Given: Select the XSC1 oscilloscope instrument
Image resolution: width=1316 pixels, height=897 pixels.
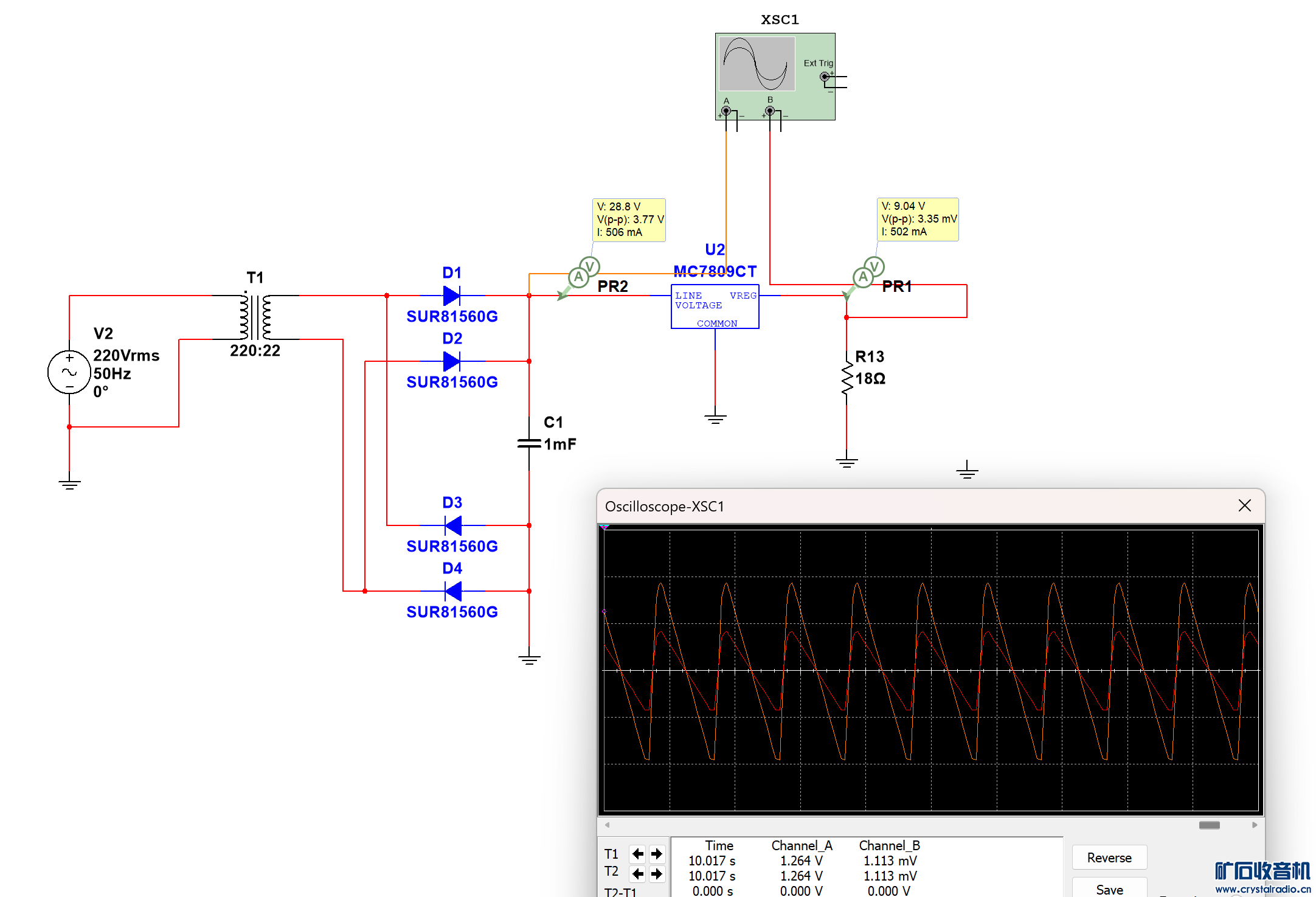Looking at the screenshot, I should point(775,77).
